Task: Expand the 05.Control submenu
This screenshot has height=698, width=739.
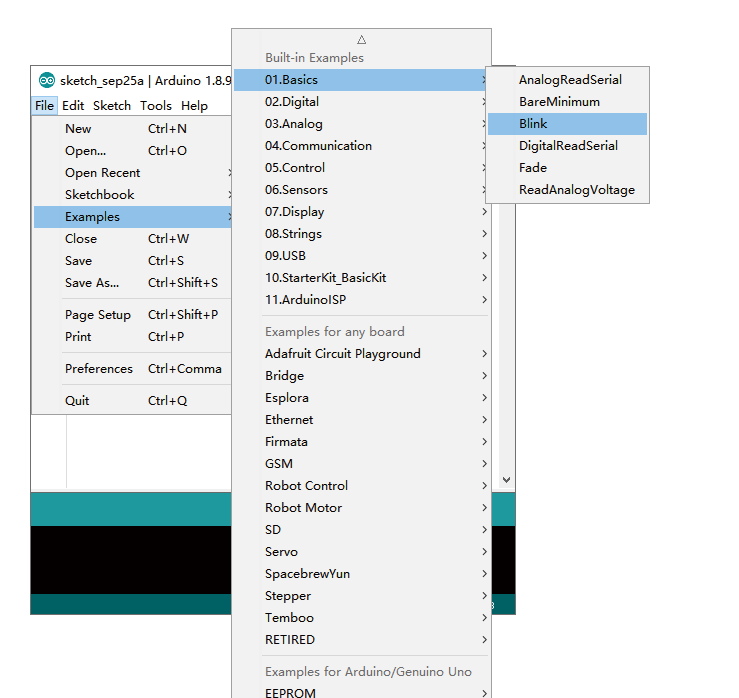Action: tap(361, 168)
